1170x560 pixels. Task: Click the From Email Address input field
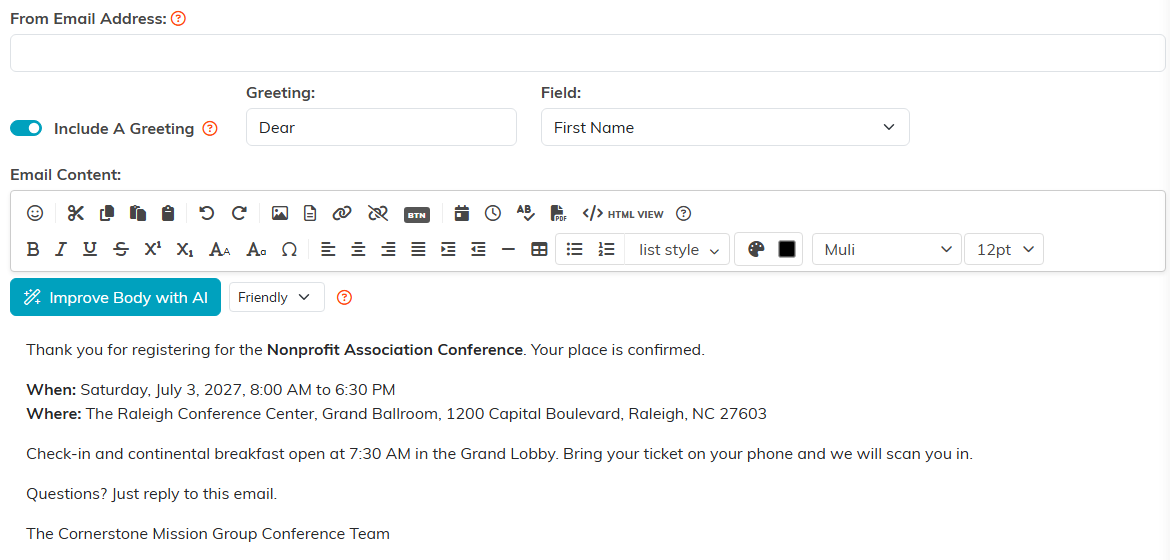588,53
